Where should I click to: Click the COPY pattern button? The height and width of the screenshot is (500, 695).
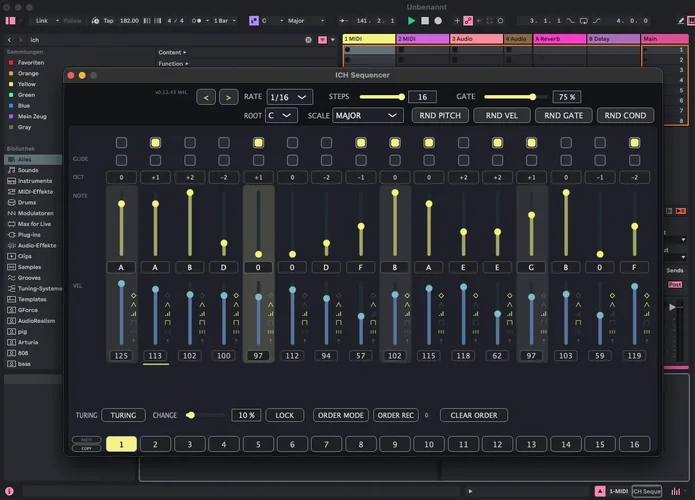coord(86,448)
